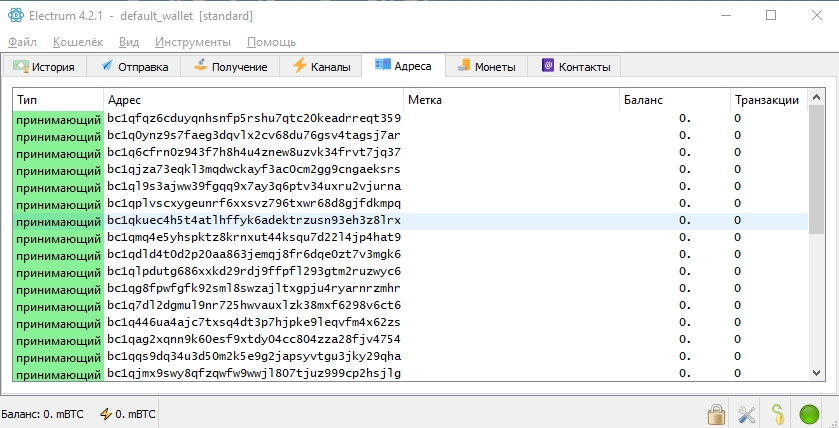Click the @ icon on Контакты tab

tap(547, 66)
